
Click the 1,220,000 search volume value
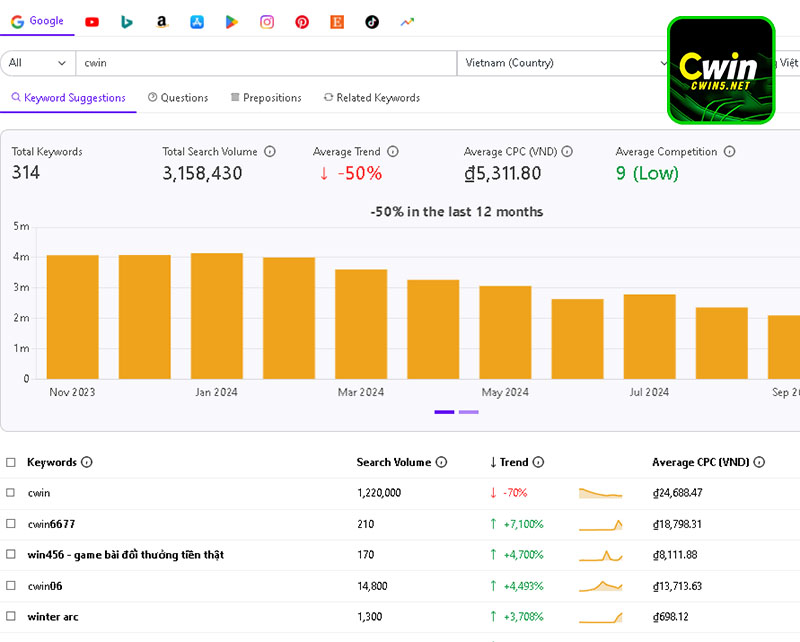(379, 493)
